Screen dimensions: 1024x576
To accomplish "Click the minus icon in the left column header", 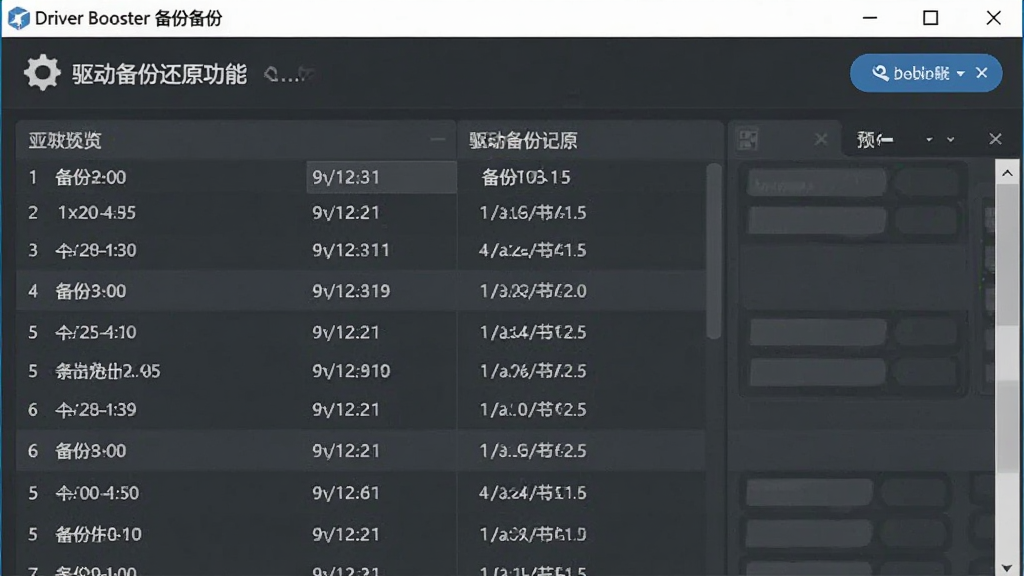I will 438,139.
